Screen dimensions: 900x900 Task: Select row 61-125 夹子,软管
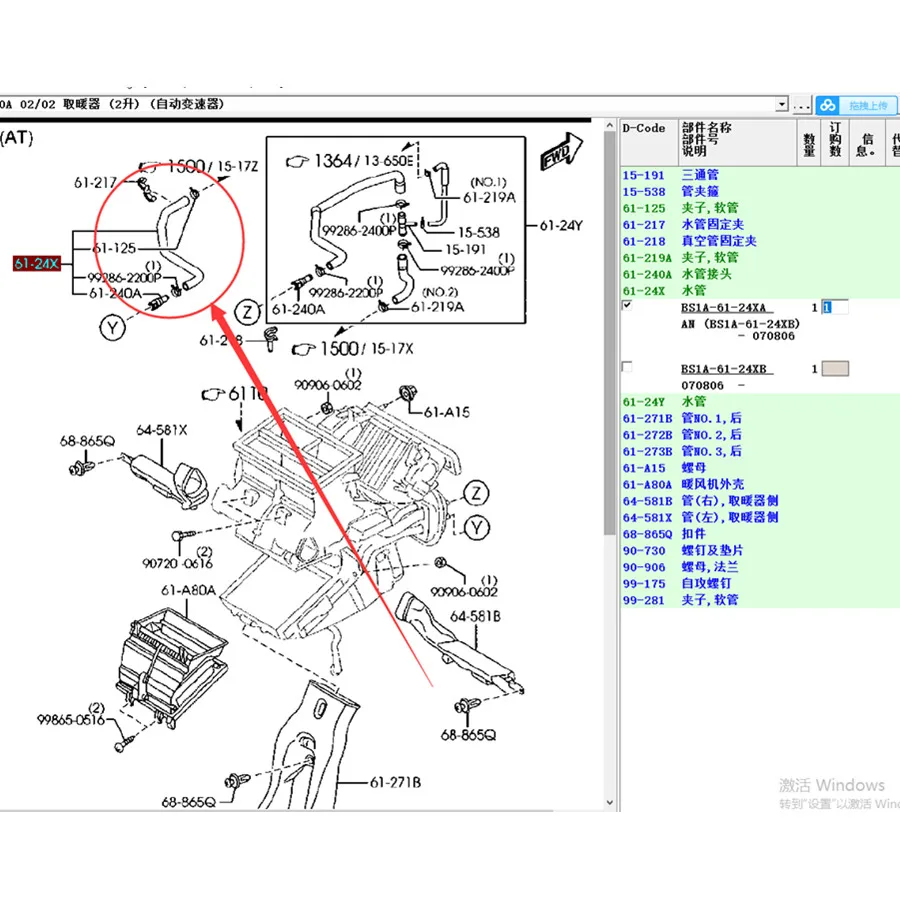coord(760,208)
